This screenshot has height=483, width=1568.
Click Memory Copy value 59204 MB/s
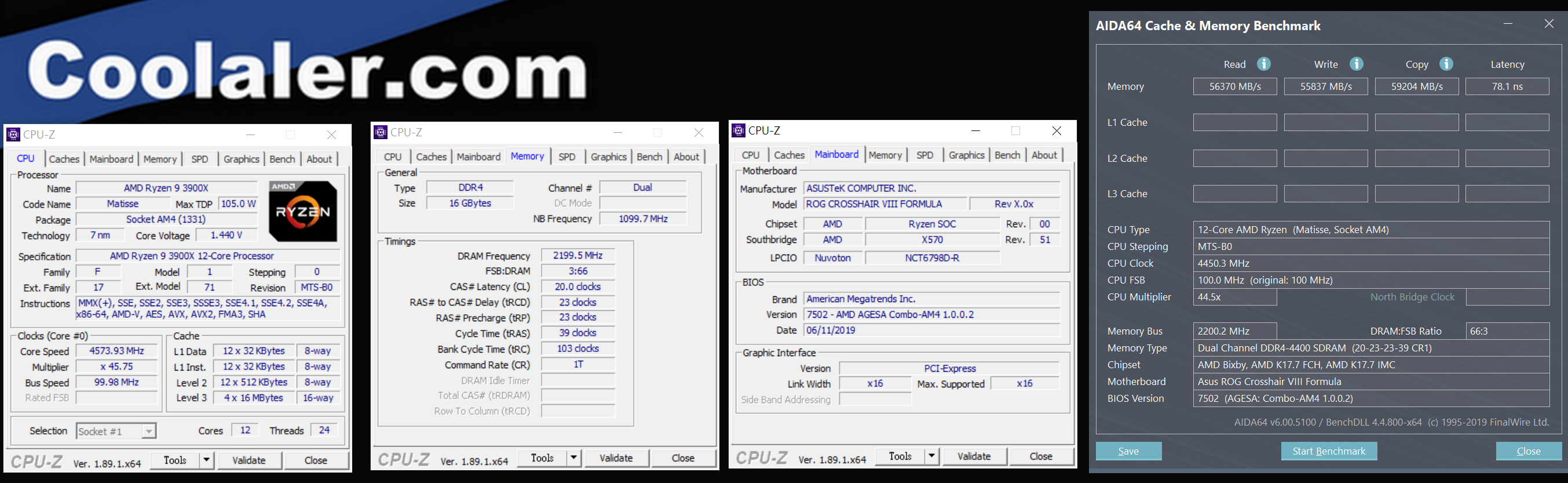(x=1416, y=86)
